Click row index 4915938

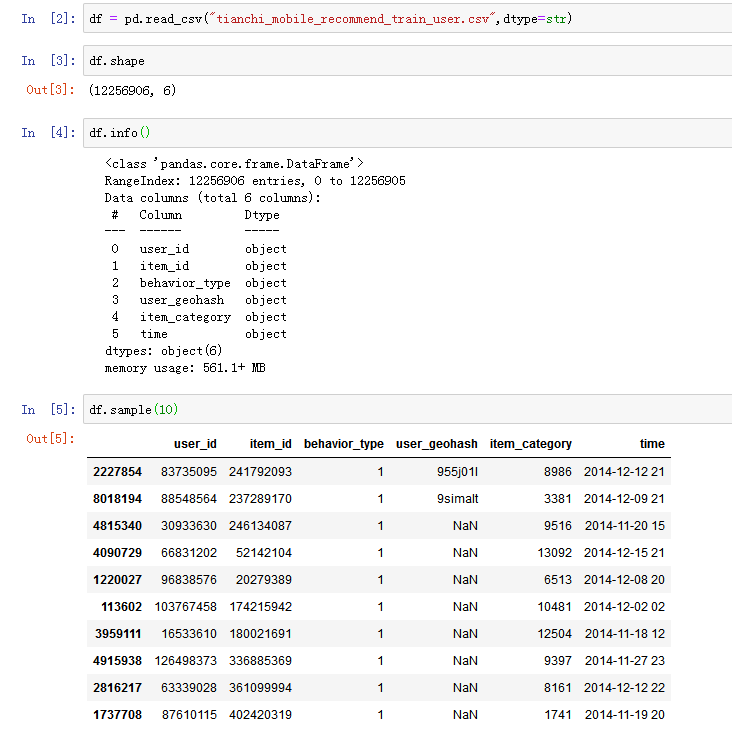[x=117, y=661]
